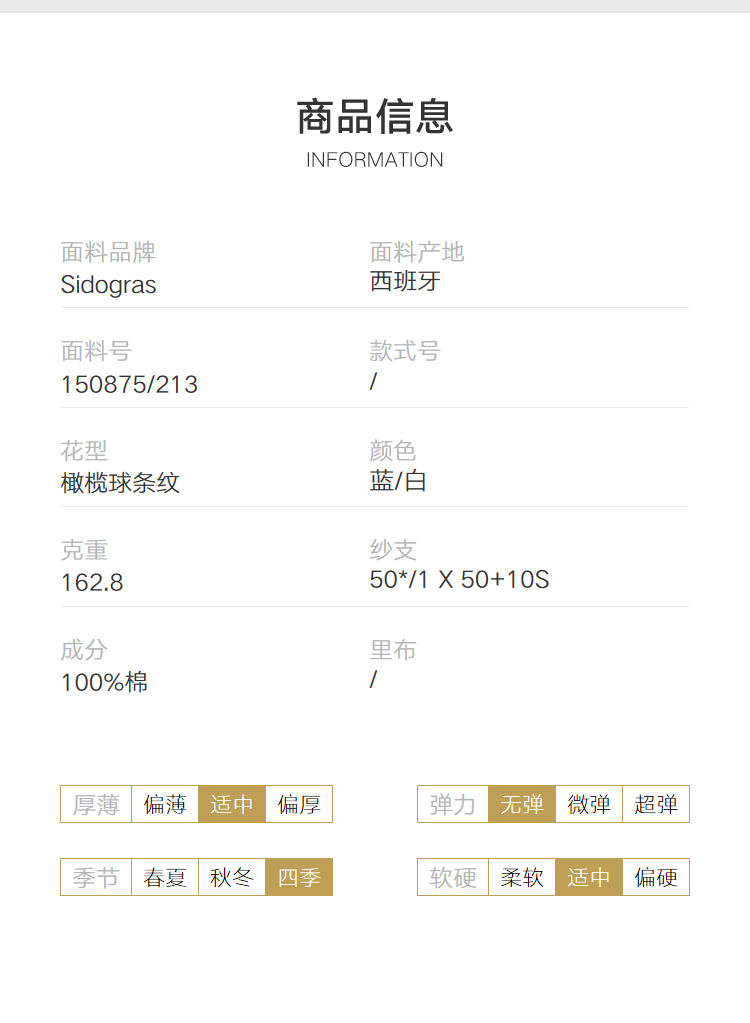This screenshot has height=1023, width=750.
Task: Select the 偏薄 thickness option
Action: pos(165,804)
